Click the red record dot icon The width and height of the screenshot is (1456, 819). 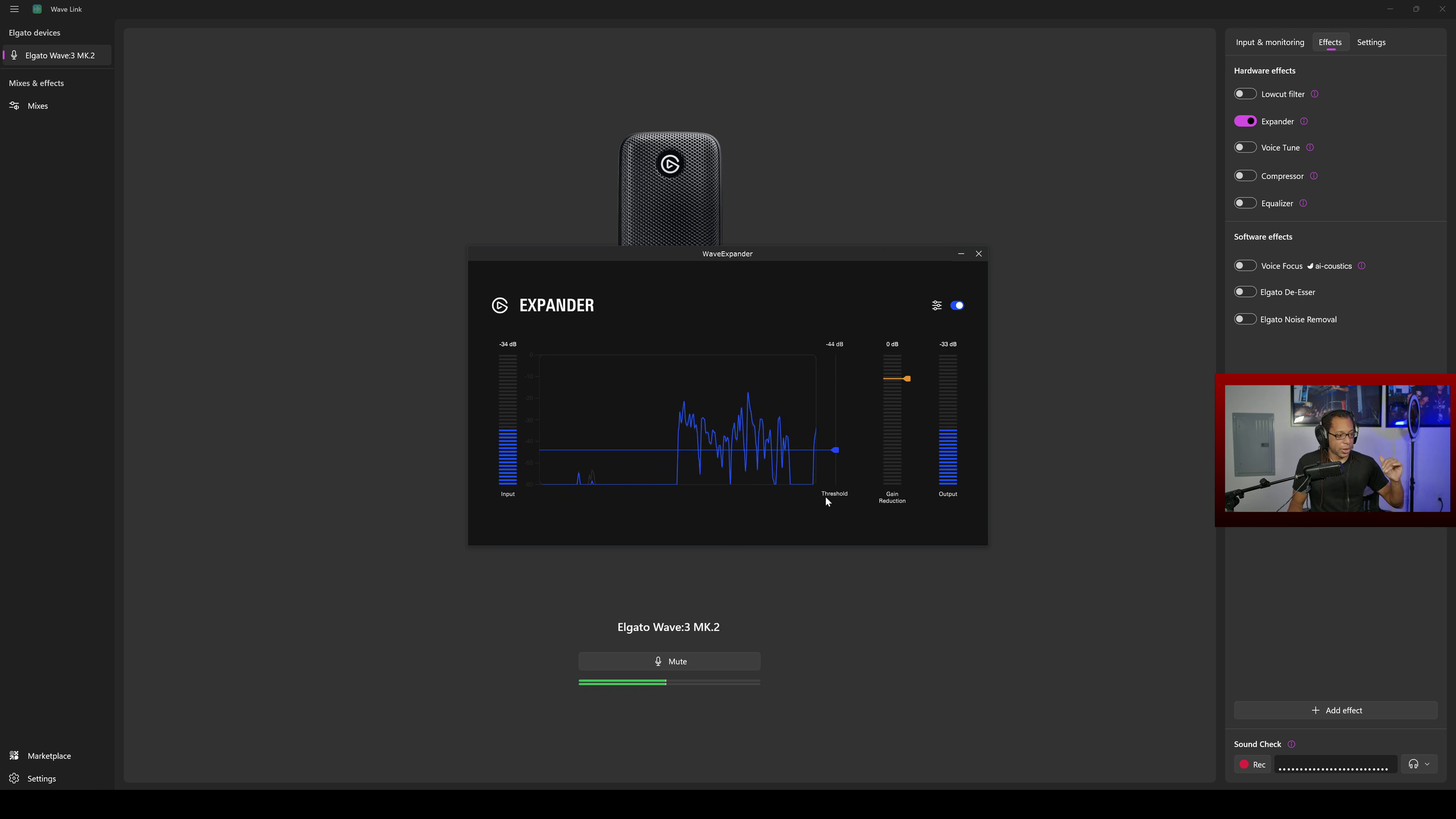[x=1244, y=764]
